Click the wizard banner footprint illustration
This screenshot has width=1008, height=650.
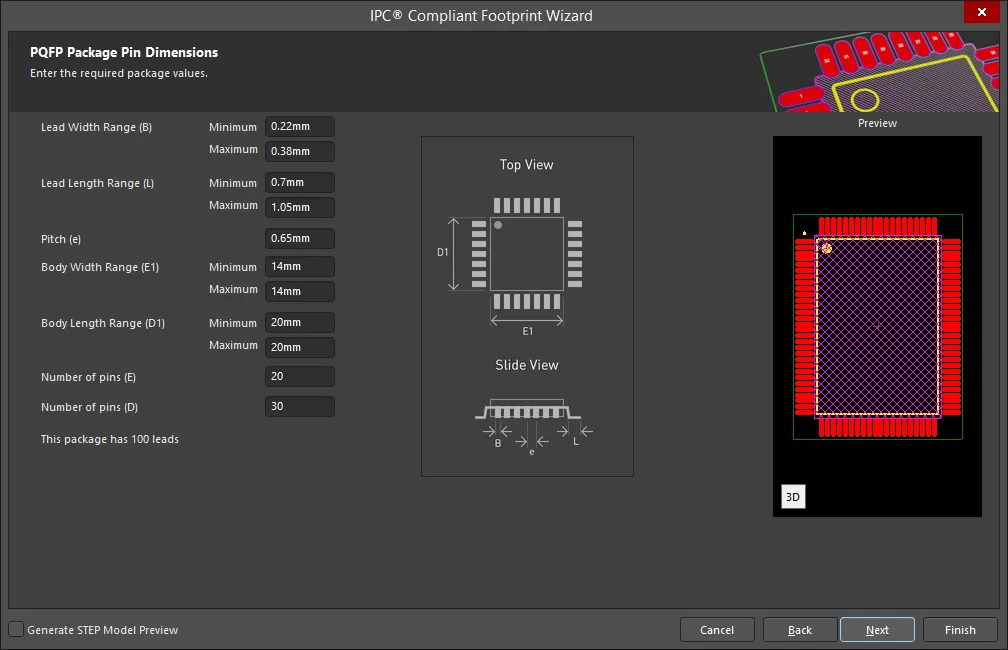click(879, 71)
